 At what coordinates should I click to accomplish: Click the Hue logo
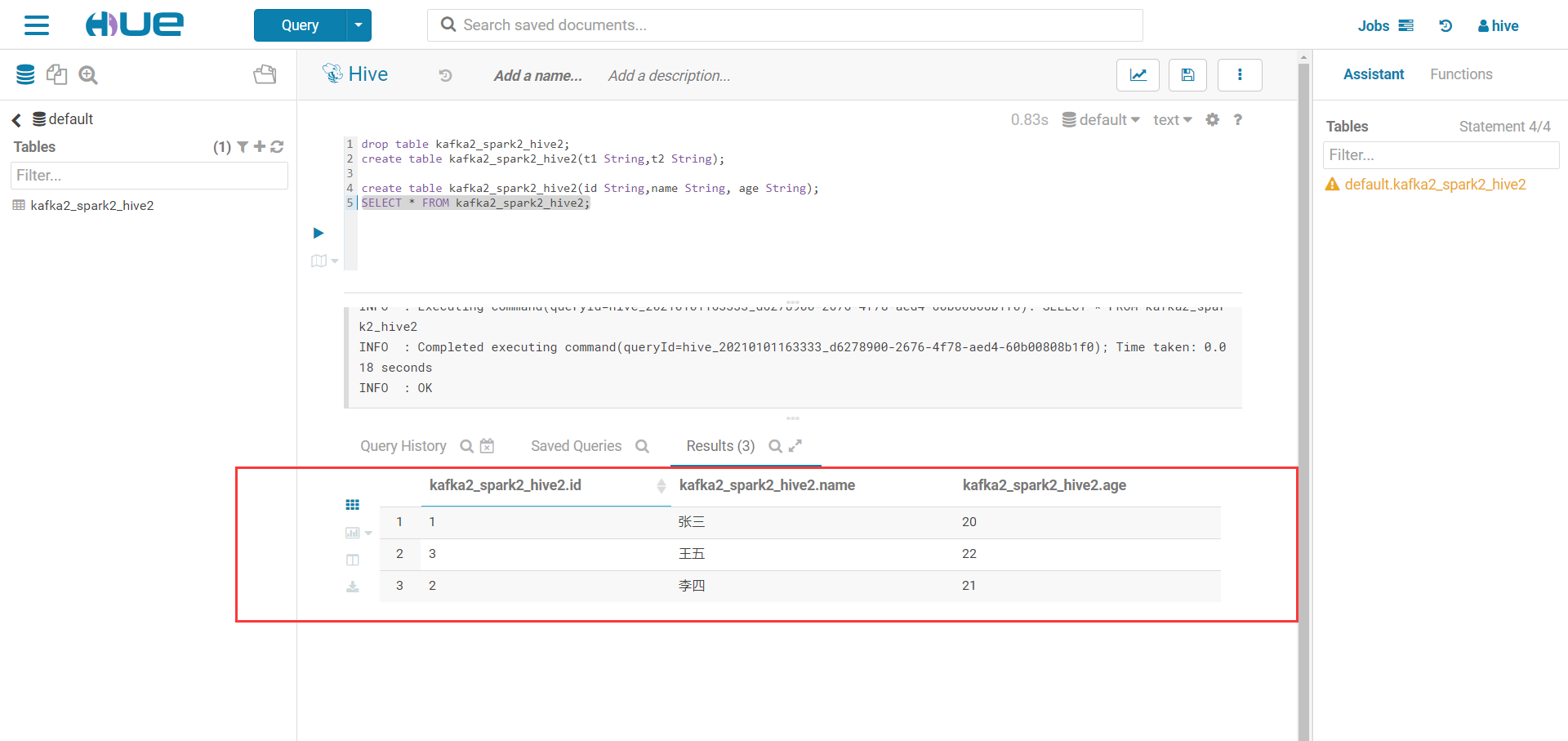pos(135,25)
